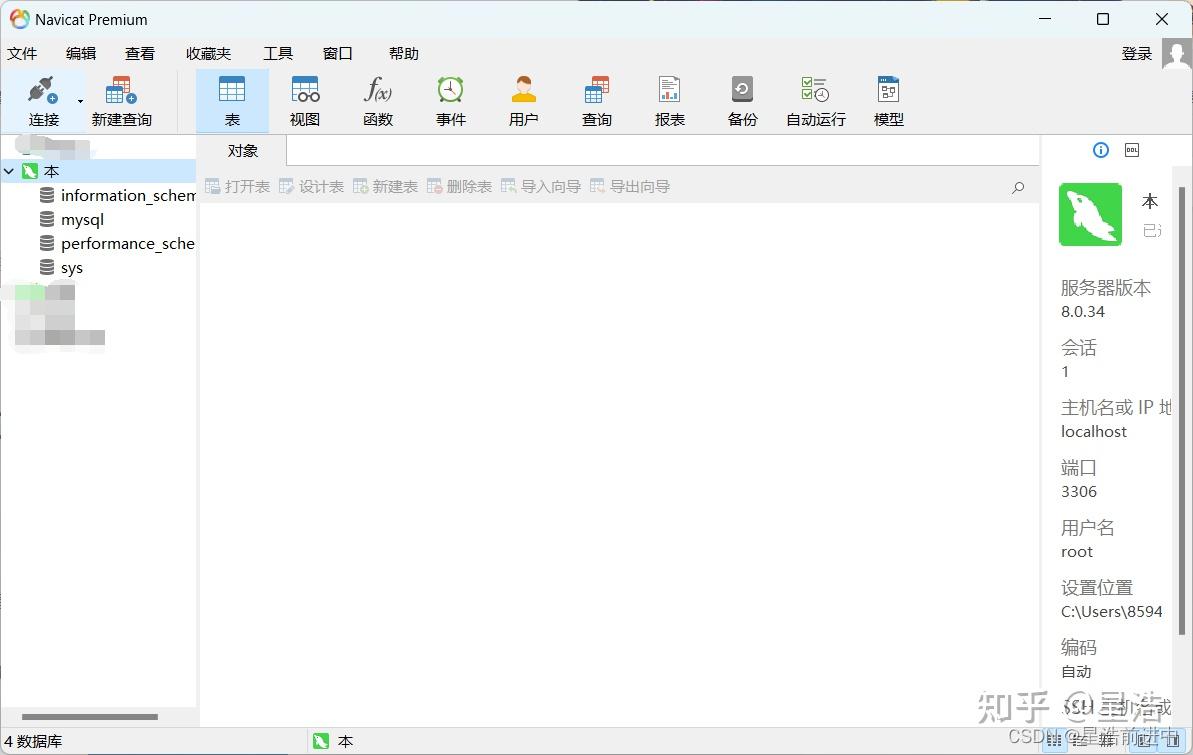
Task: Click New Query (新建查询) toolbar icon
Action: (122, 100)
